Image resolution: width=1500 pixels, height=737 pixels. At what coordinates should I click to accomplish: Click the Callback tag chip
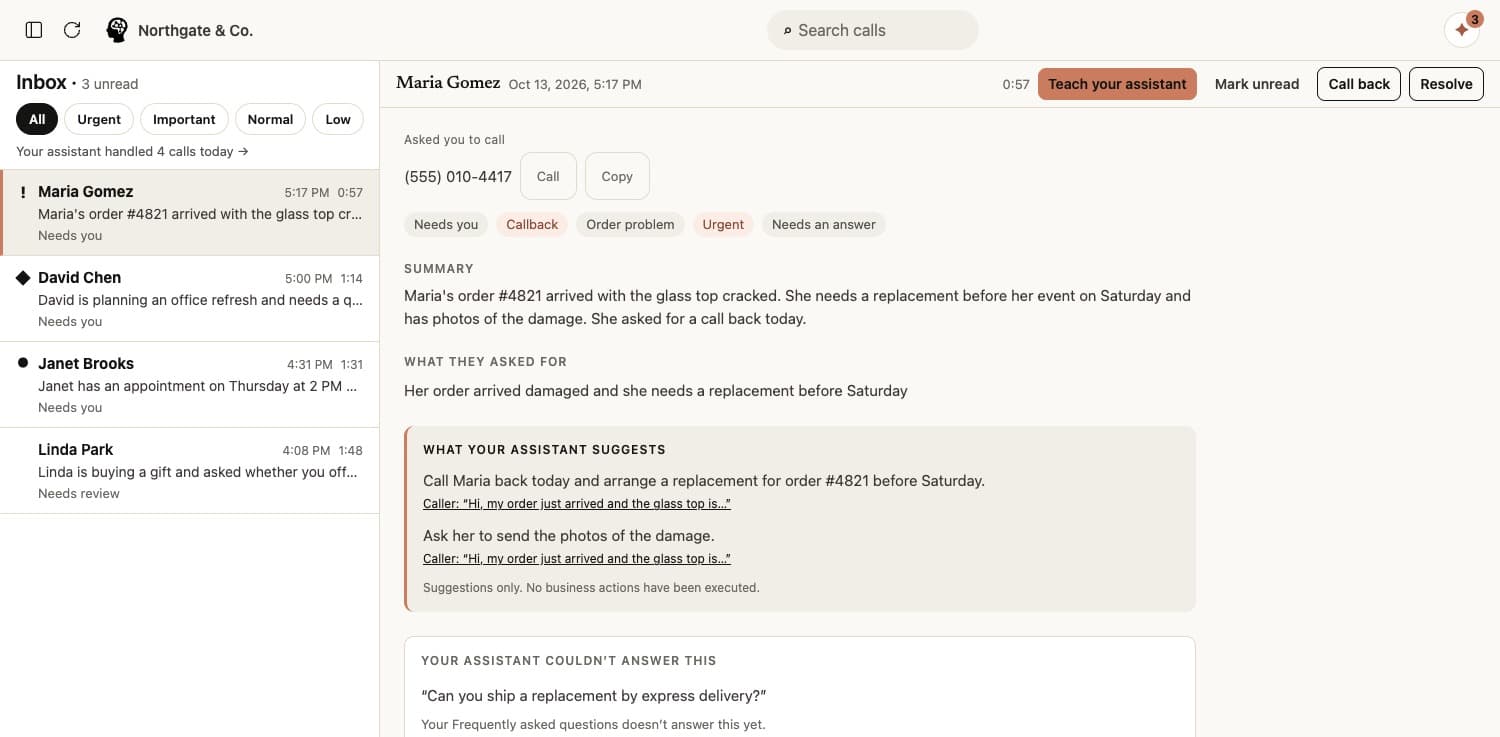point(532,224)
